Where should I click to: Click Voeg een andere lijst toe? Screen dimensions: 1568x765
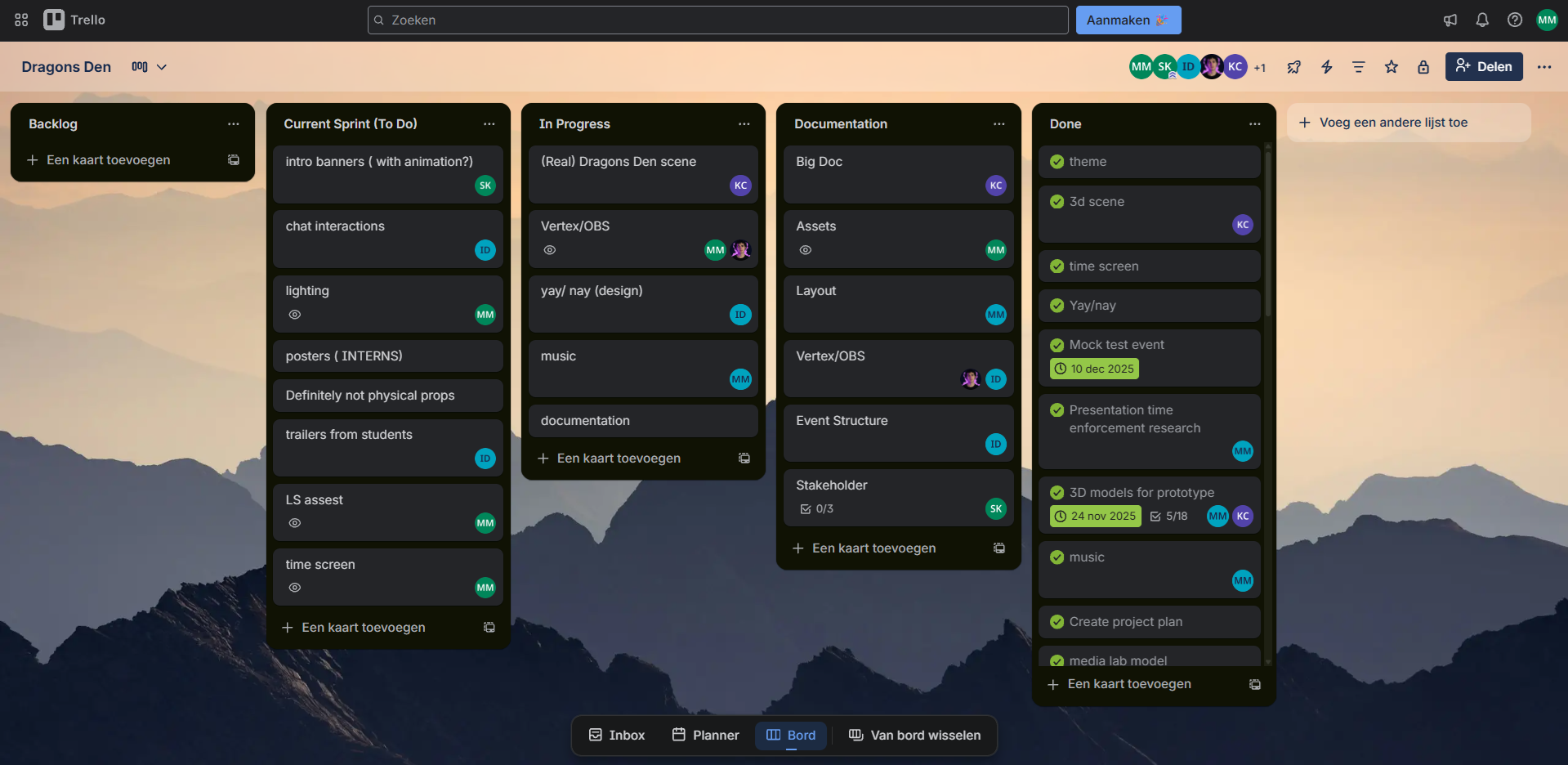click(1409, 123)
